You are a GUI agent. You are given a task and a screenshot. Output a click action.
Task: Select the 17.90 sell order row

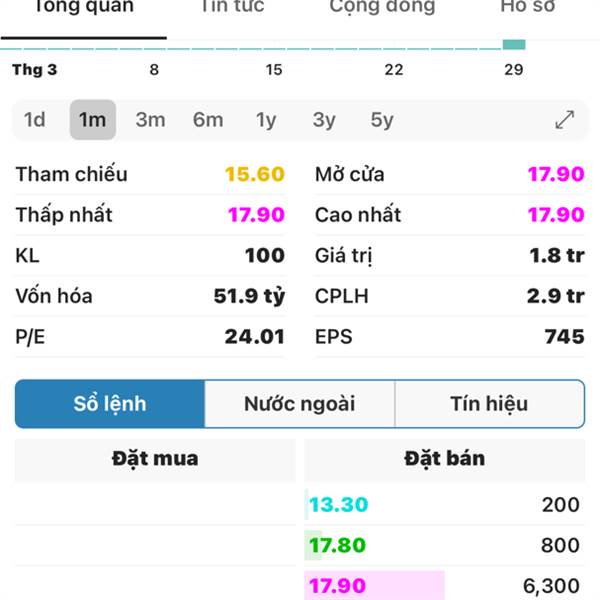click(x=445, y=585)
